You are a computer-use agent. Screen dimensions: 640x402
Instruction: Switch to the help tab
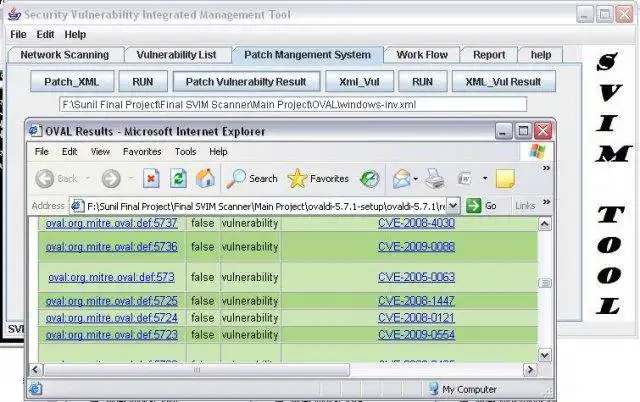541,55
